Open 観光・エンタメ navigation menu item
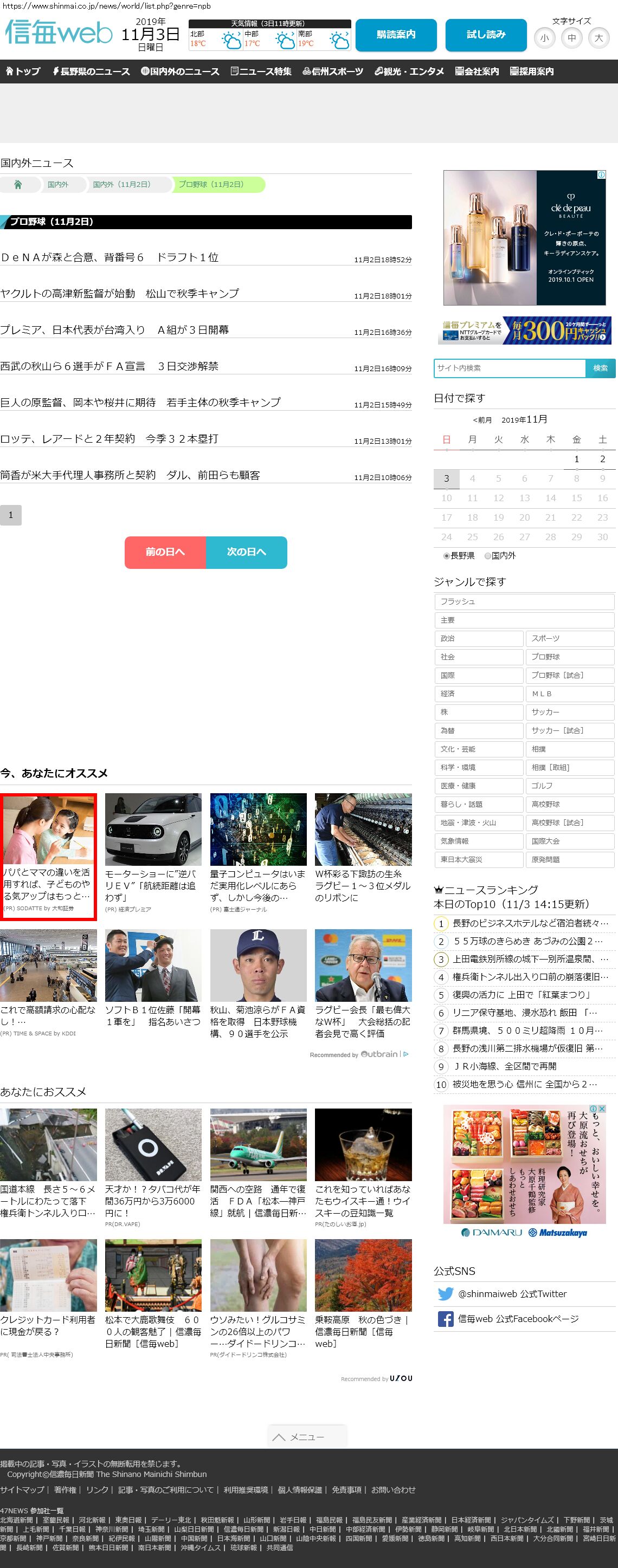 tap(409, 72)
